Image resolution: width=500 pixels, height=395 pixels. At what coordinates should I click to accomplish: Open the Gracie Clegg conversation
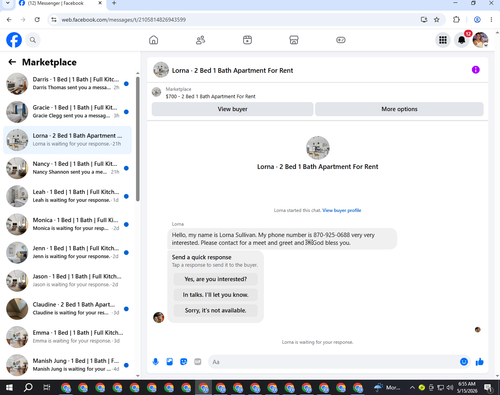pyautogui.click(x=67, y=112)
